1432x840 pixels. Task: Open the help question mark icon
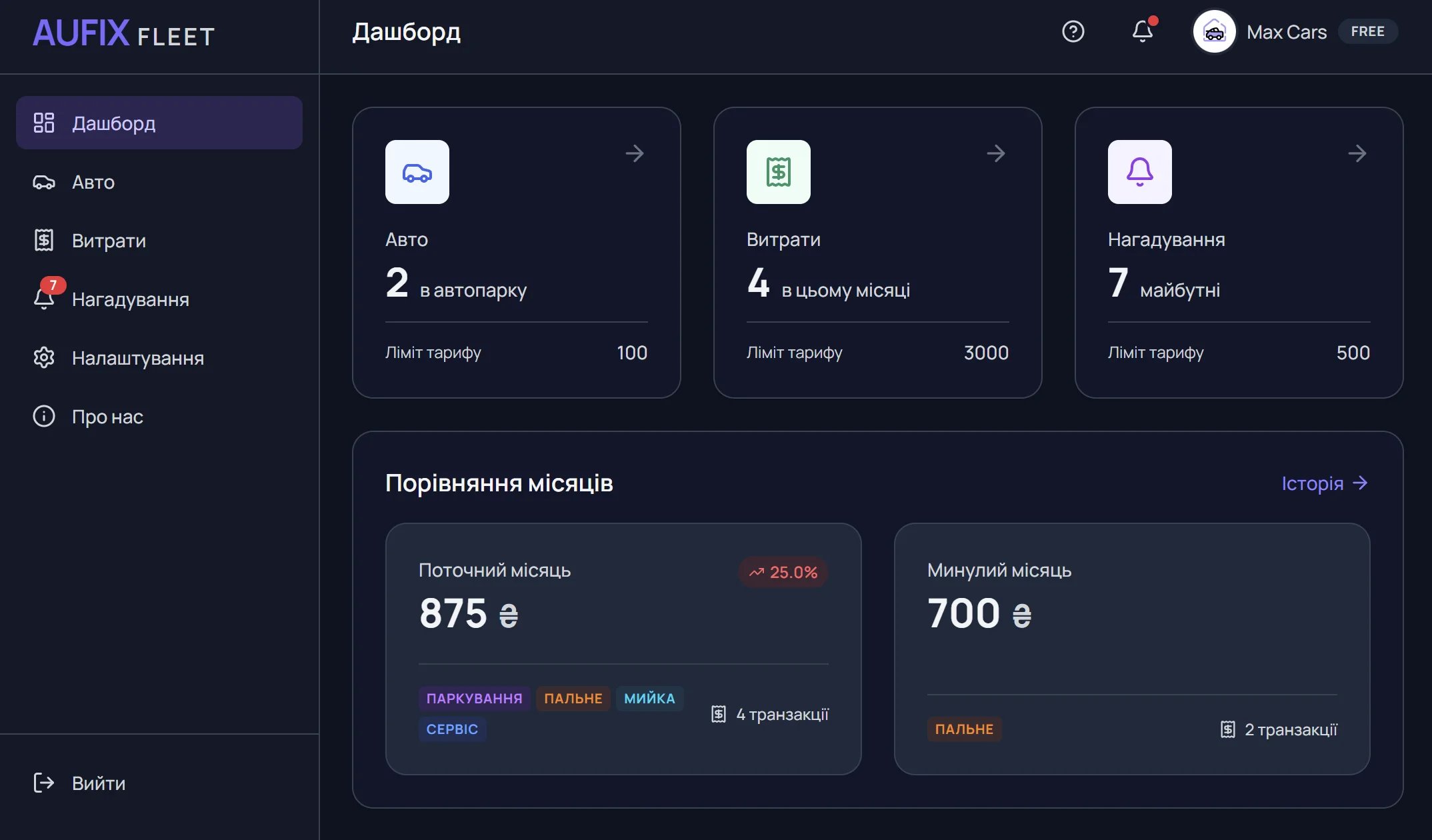coord(1073,31)
